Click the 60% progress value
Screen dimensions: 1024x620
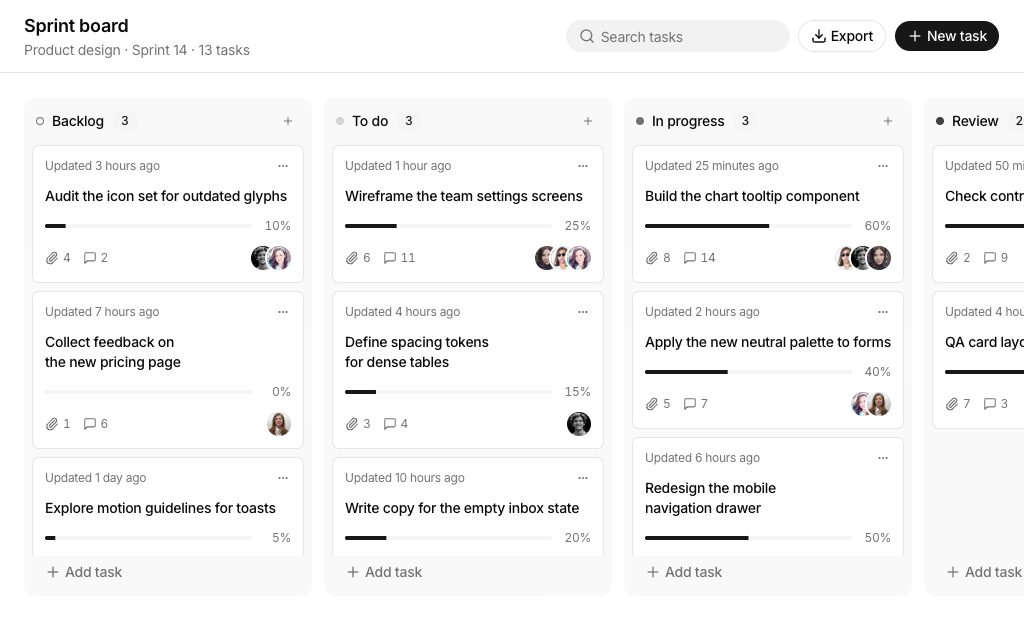[x=877, y=226]
